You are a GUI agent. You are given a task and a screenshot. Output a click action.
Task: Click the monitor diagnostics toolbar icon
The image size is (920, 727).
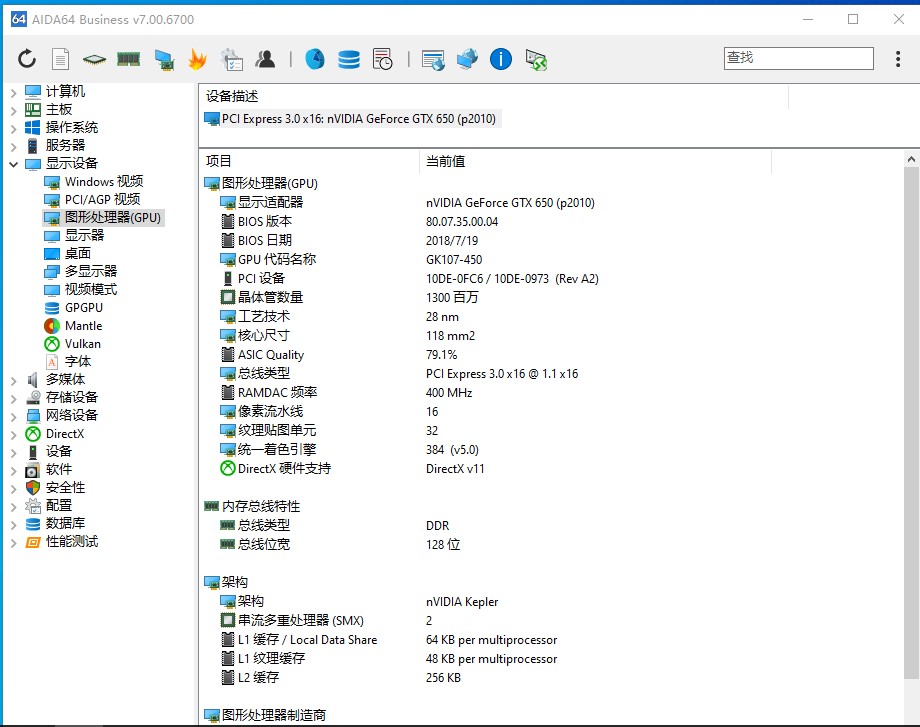(164, 59)
